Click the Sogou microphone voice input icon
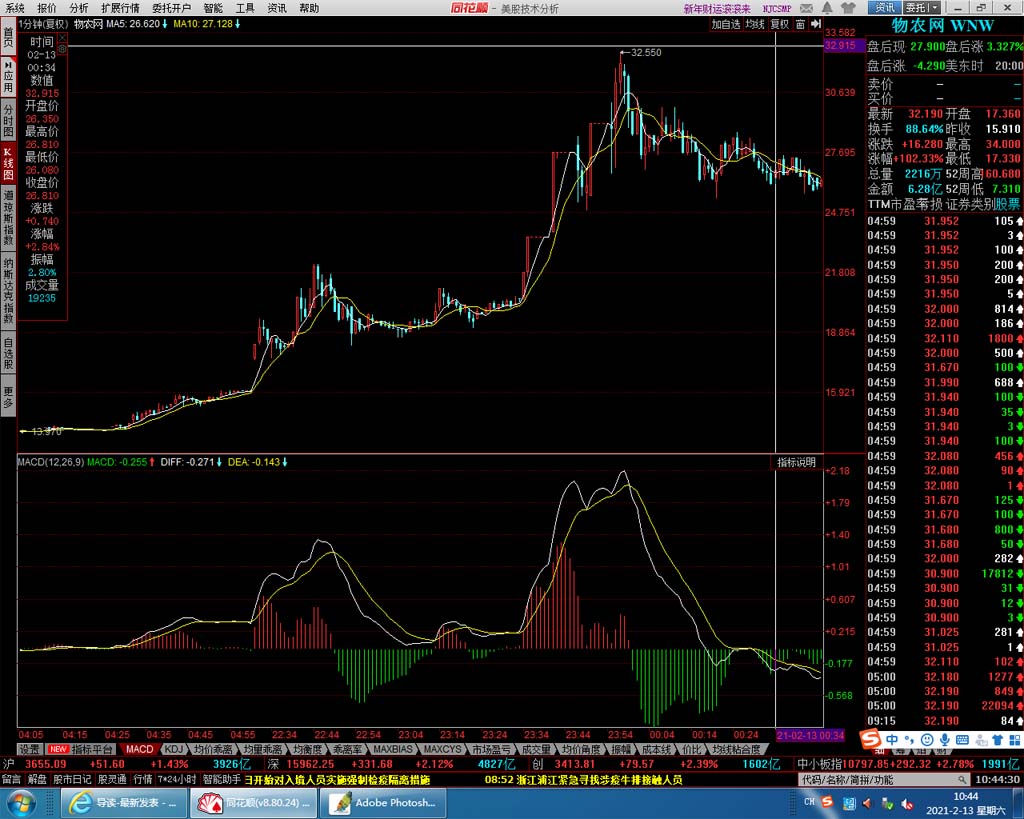 point(944,740)
